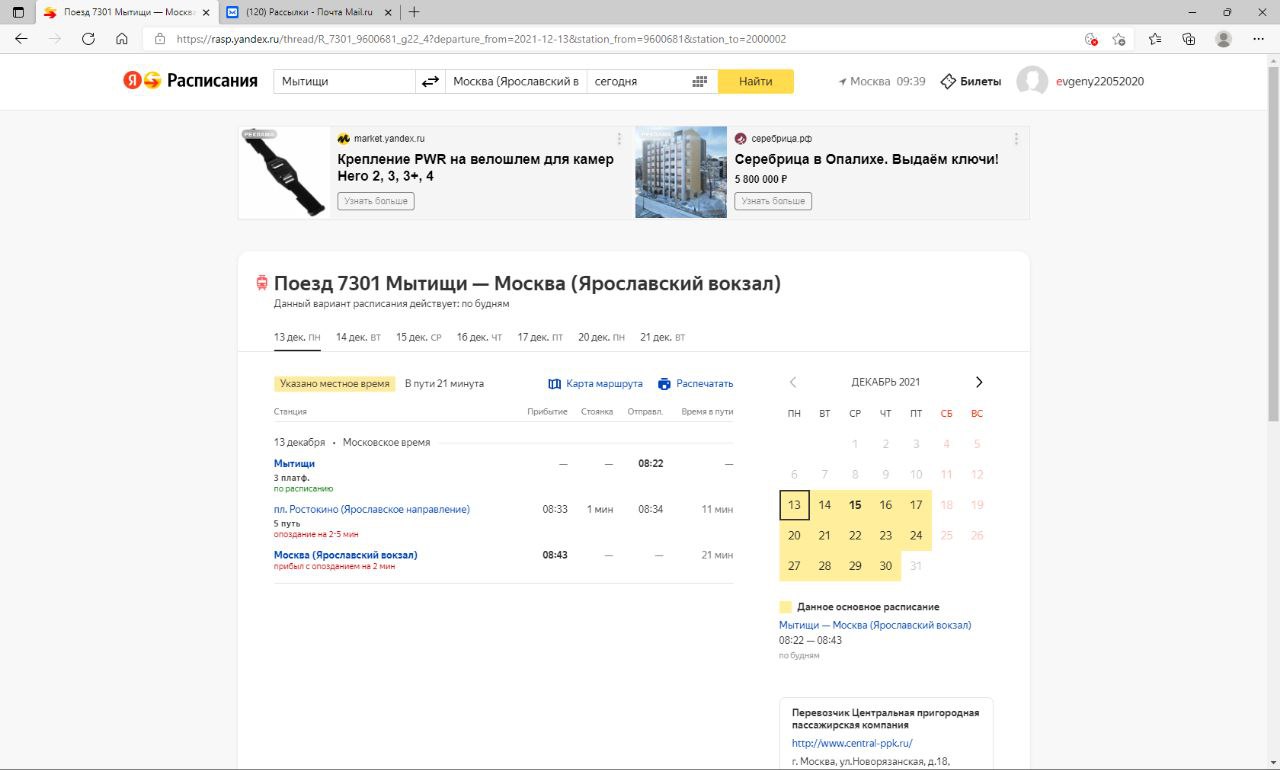Select 20 дек. пн date tab

click(601, 338)
